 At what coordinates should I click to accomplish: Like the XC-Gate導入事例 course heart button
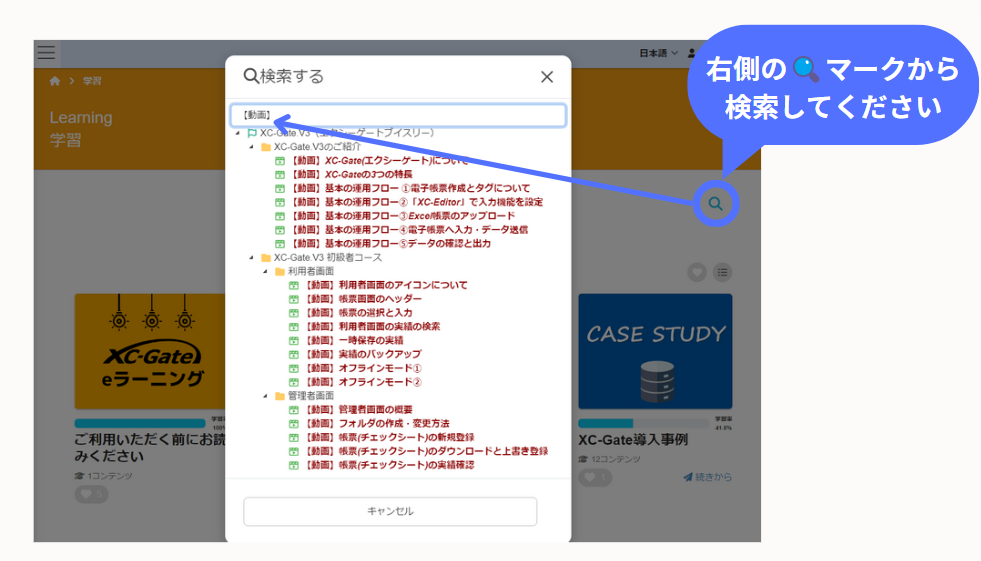pyautogui.click(x=592, y=477)
